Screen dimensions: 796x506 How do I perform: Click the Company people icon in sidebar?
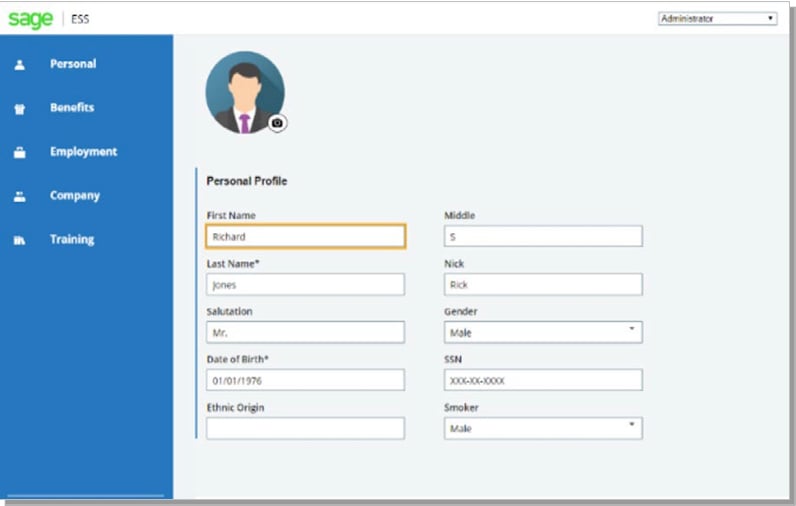click(20, 196)
